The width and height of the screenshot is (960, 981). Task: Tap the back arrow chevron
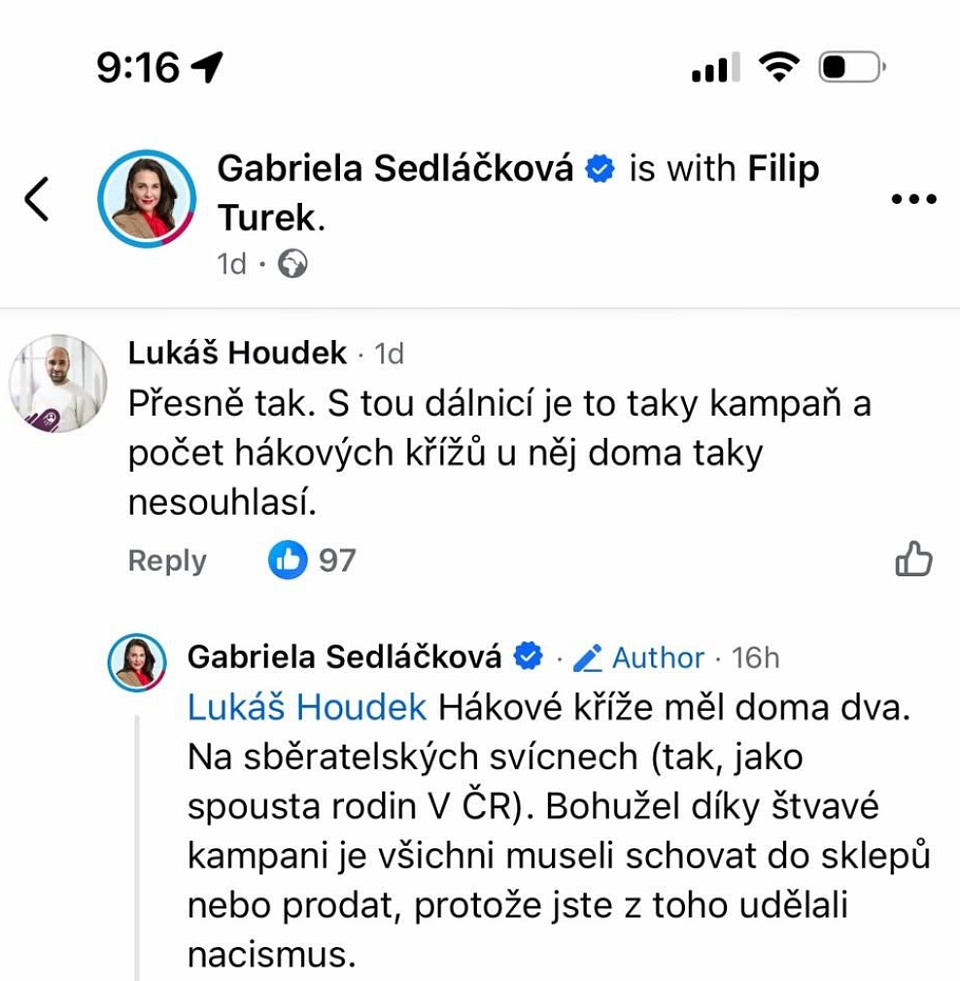pos(37,198)
